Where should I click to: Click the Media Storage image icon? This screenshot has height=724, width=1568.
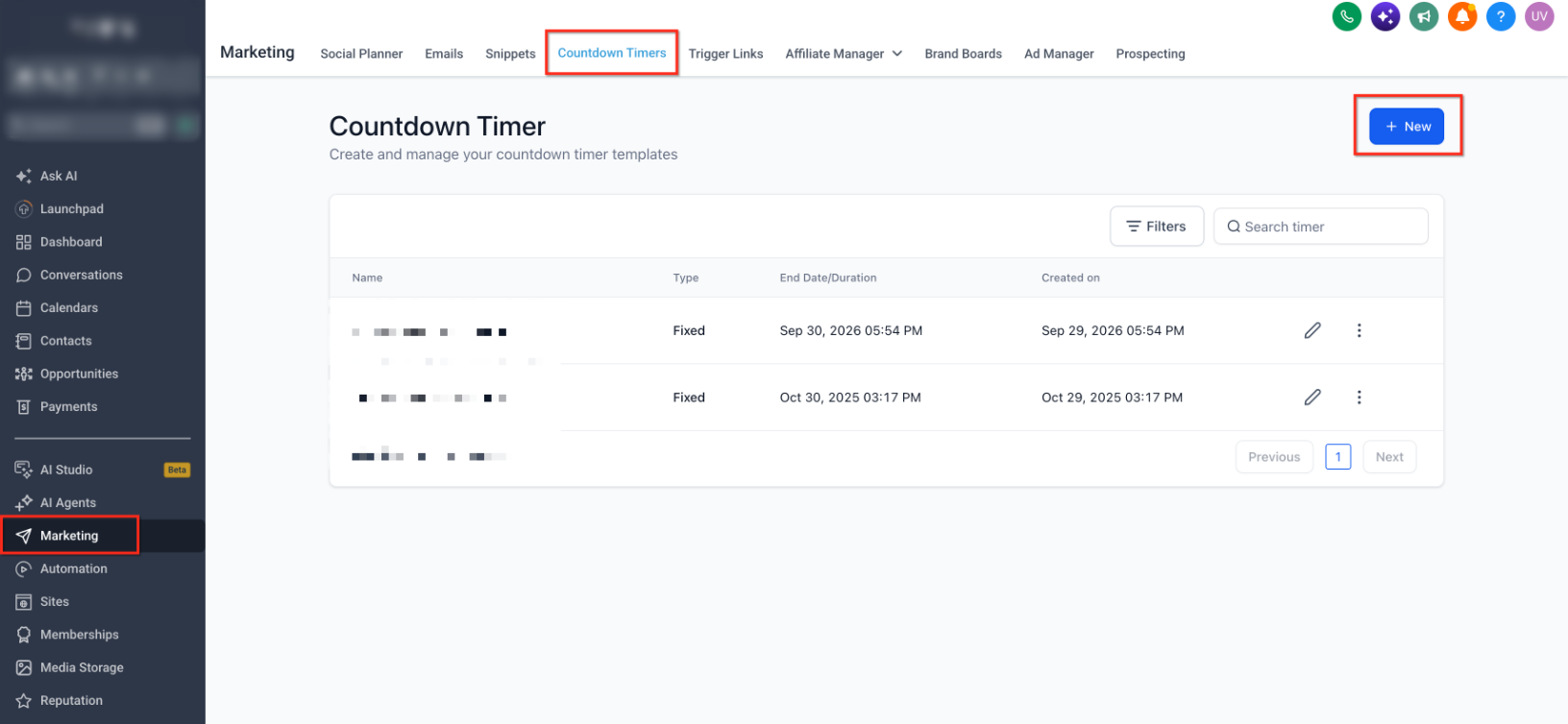point(24,668)
